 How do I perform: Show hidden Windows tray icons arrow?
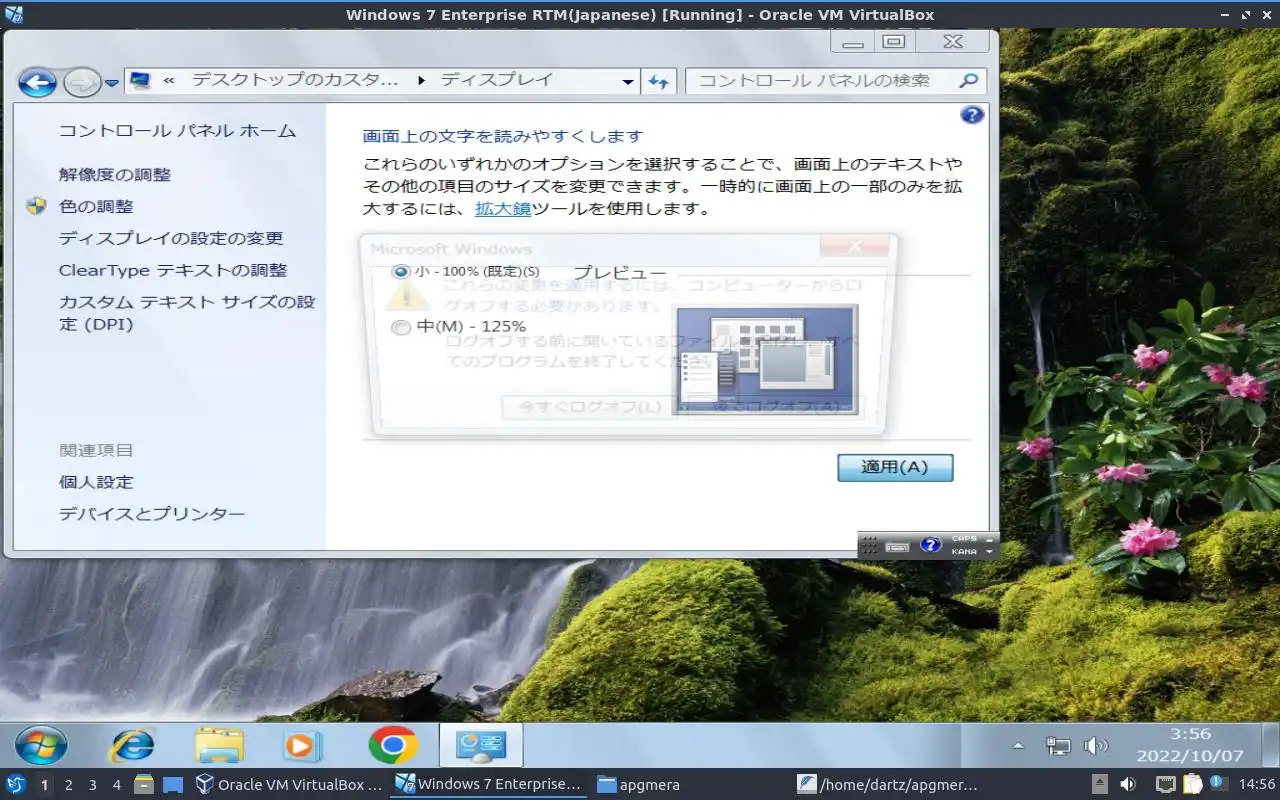click(1018, 746)
